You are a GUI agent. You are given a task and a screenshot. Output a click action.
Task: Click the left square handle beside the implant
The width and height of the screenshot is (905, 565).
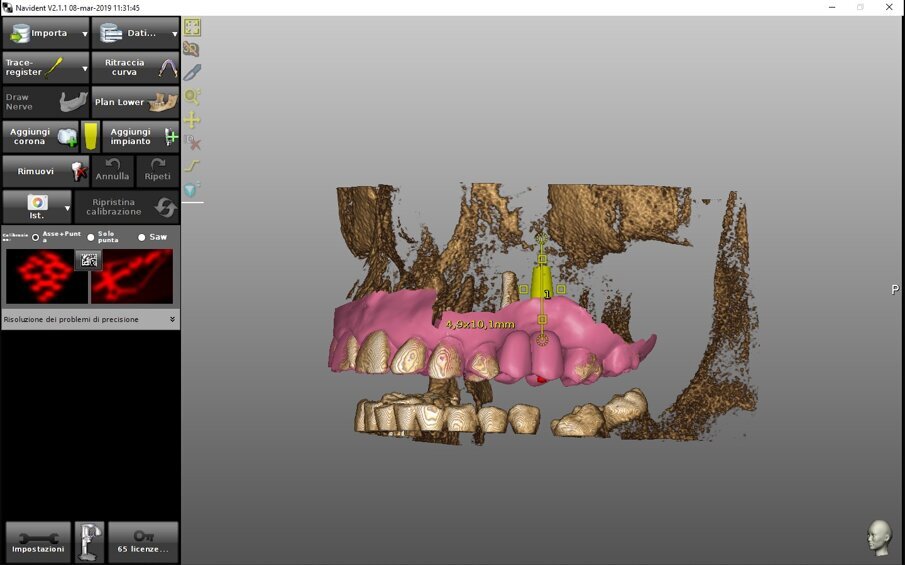(523, 289)
